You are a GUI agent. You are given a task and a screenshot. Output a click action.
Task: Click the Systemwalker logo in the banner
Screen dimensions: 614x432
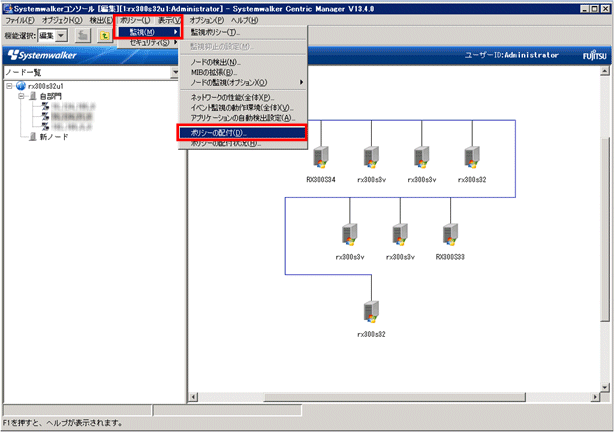point(42,55)
